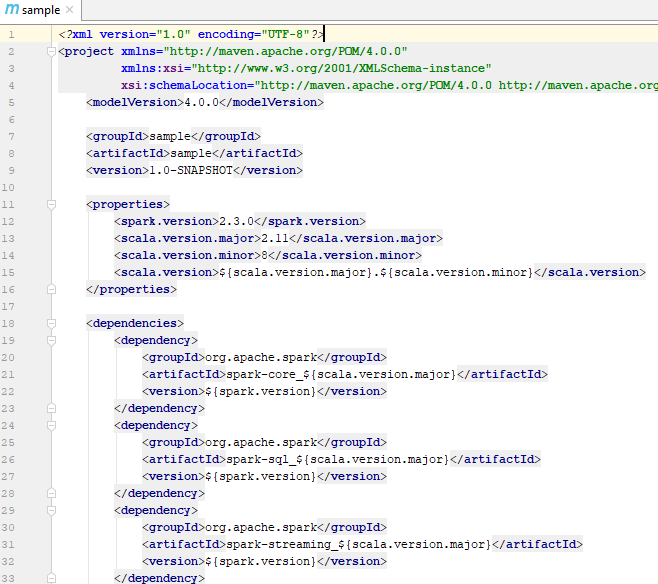
Task: Click fold end marker on line 33
Action: click(51, 579)
